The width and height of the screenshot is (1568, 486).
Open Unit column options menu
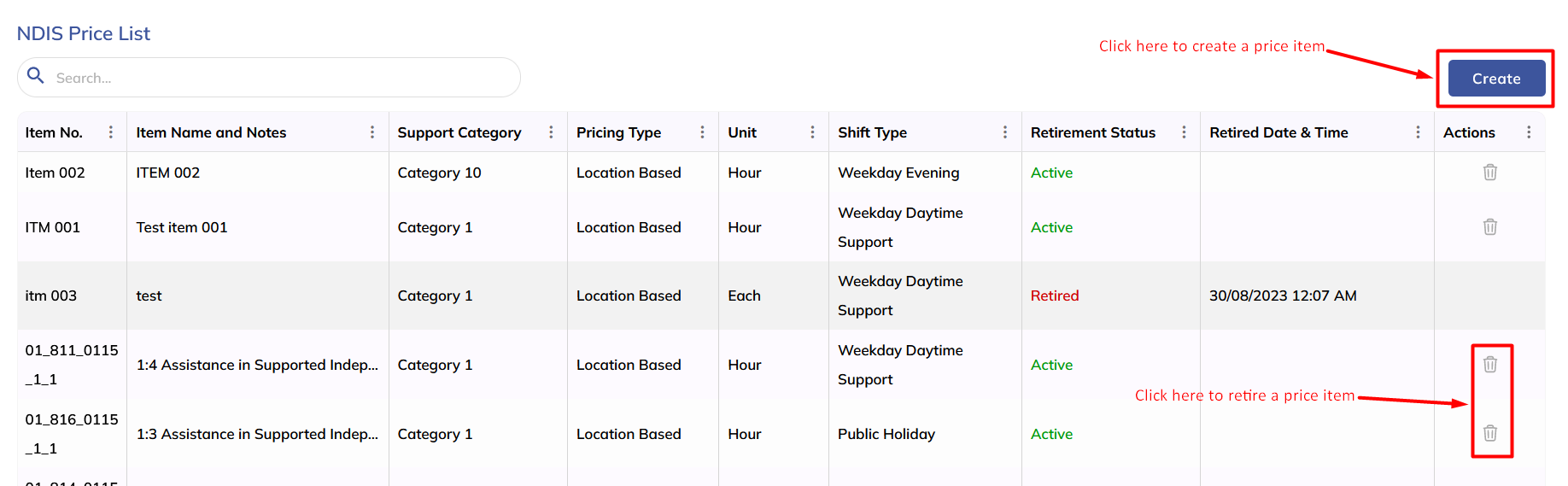[812, 132]
